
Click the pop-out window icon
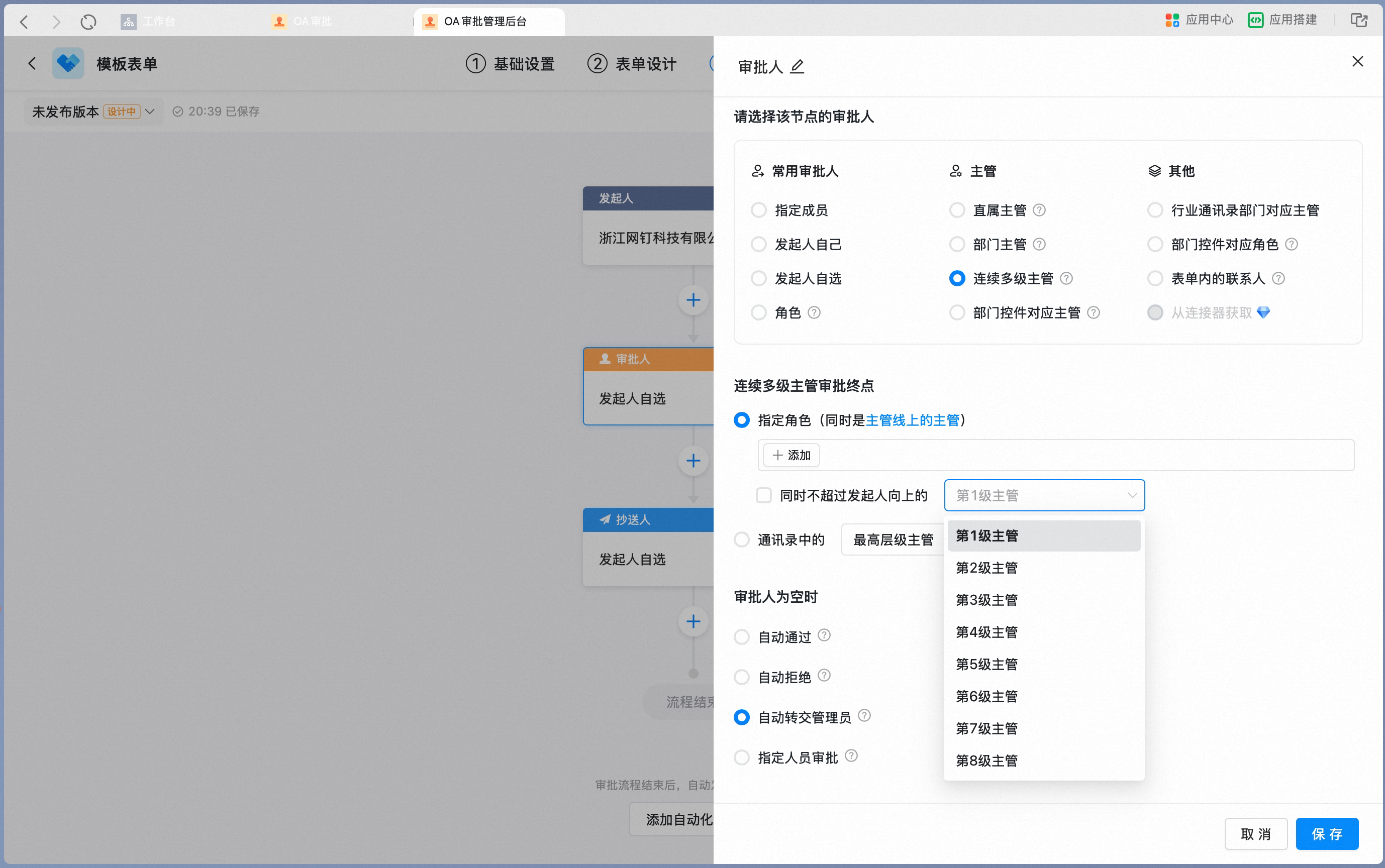pos(1358,20)
